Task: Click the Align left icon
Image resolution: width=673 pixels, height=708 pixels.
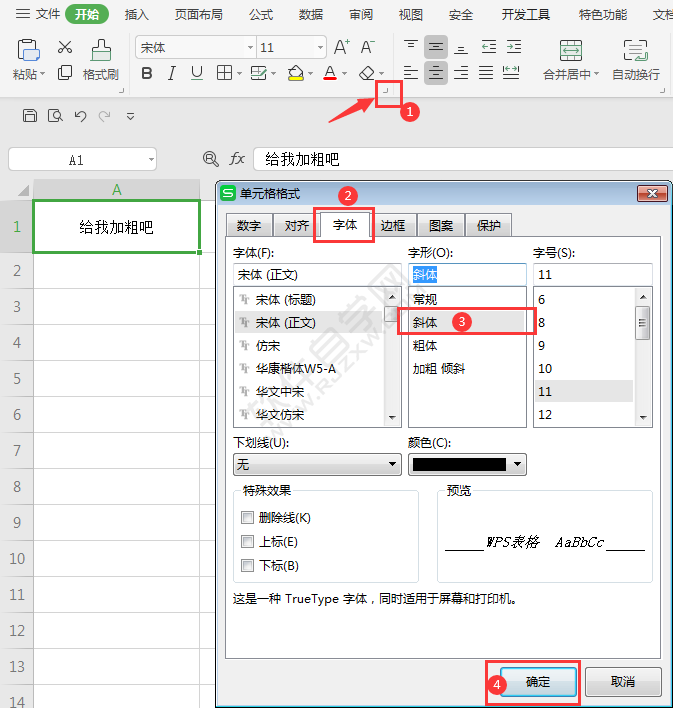Action: (x=411, y=73)
